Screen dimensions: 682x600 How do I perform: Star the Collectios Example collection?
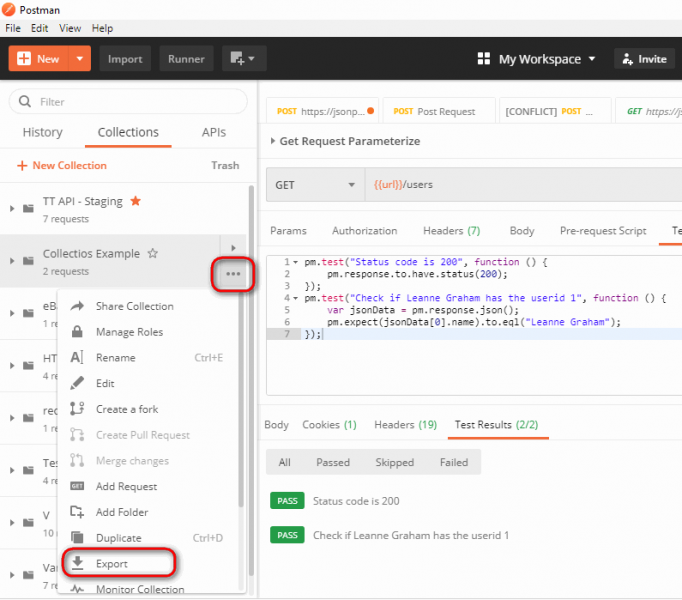(x=153, y=254)
